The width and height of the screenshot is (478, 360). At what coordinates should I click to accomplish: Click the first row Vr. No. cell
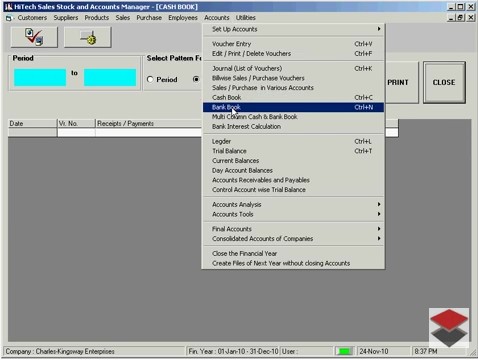tap(76, 133)
